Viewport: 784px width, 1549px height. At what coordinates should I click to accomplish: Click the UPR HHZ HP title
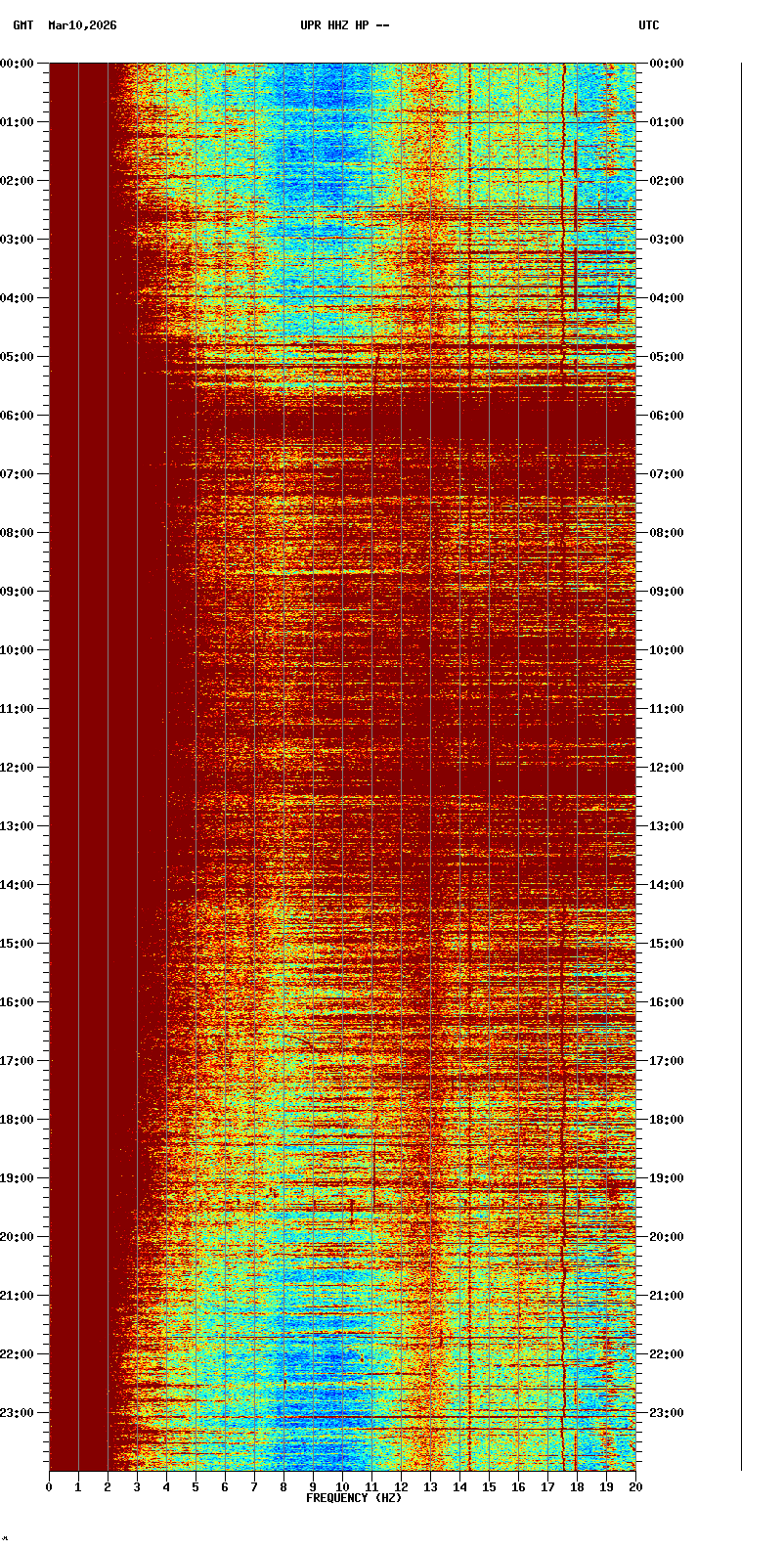(x=344, y=25)
